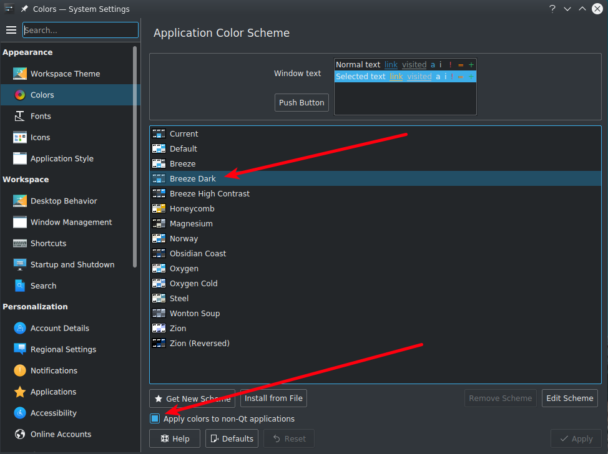This screenshot has height=454, width=608.
Task: Click the Honeycomb scheme preview icon
Action: (159, 209)
